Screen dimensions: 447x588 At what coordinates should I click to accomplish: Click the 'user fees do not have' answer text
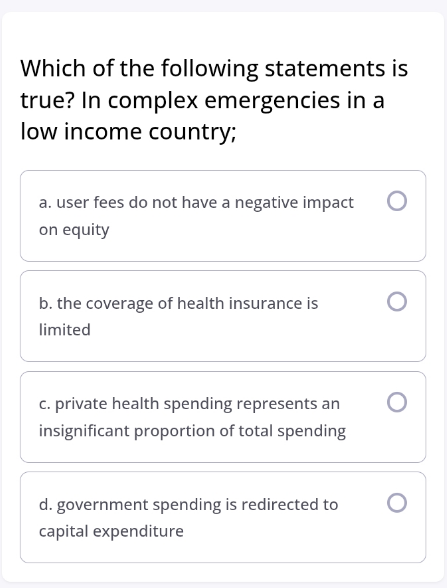pyautogui.click(x=196, y=216)
